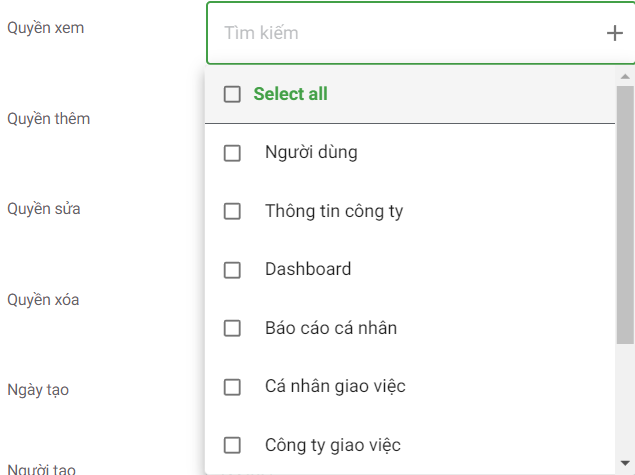Check the Báo cáo cá nhân checkbox

[233, 328]
